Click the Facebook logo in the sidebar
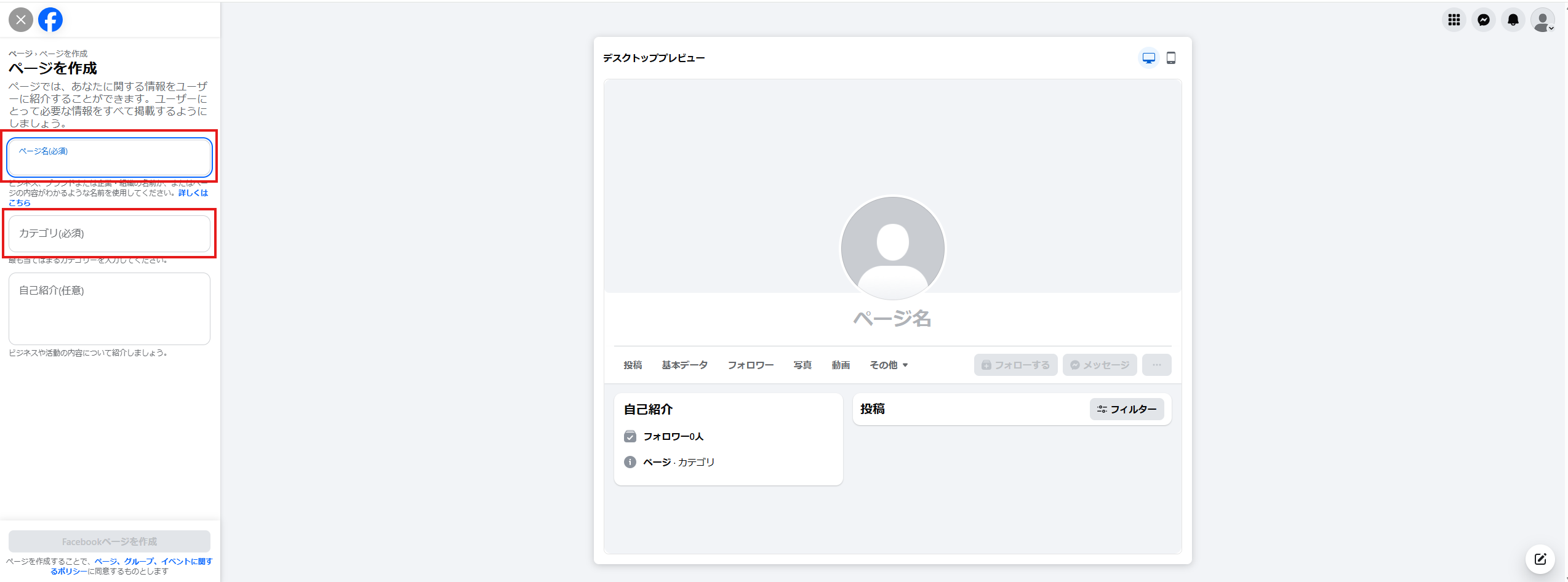 coord(50,19)
